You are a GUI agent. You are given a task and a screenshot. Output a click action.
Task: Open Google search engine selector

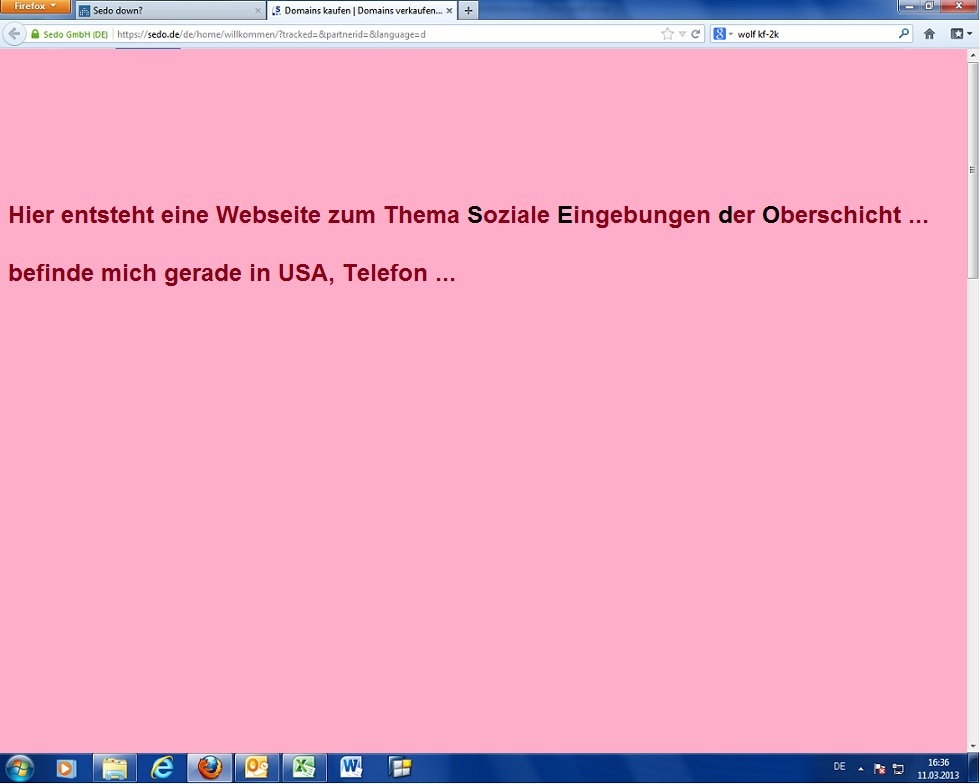click(722, 34)
